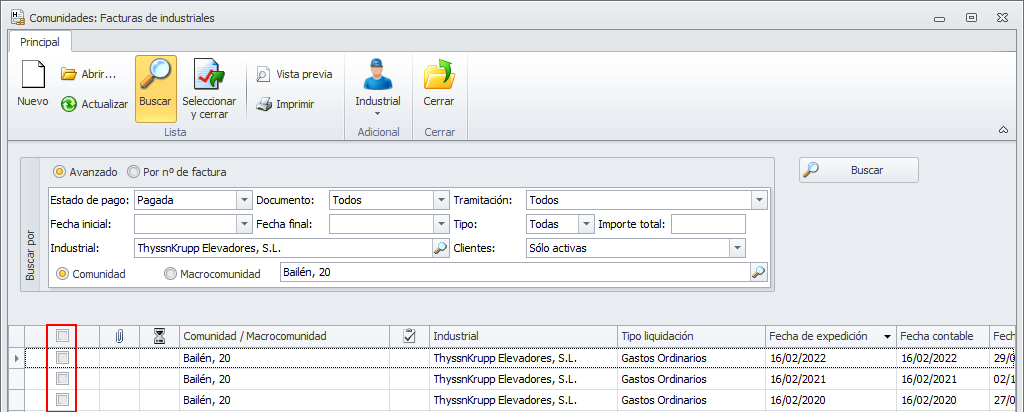Click the Importe total input field
This screenshot has height=412, width=1024.
click(708, 224)
